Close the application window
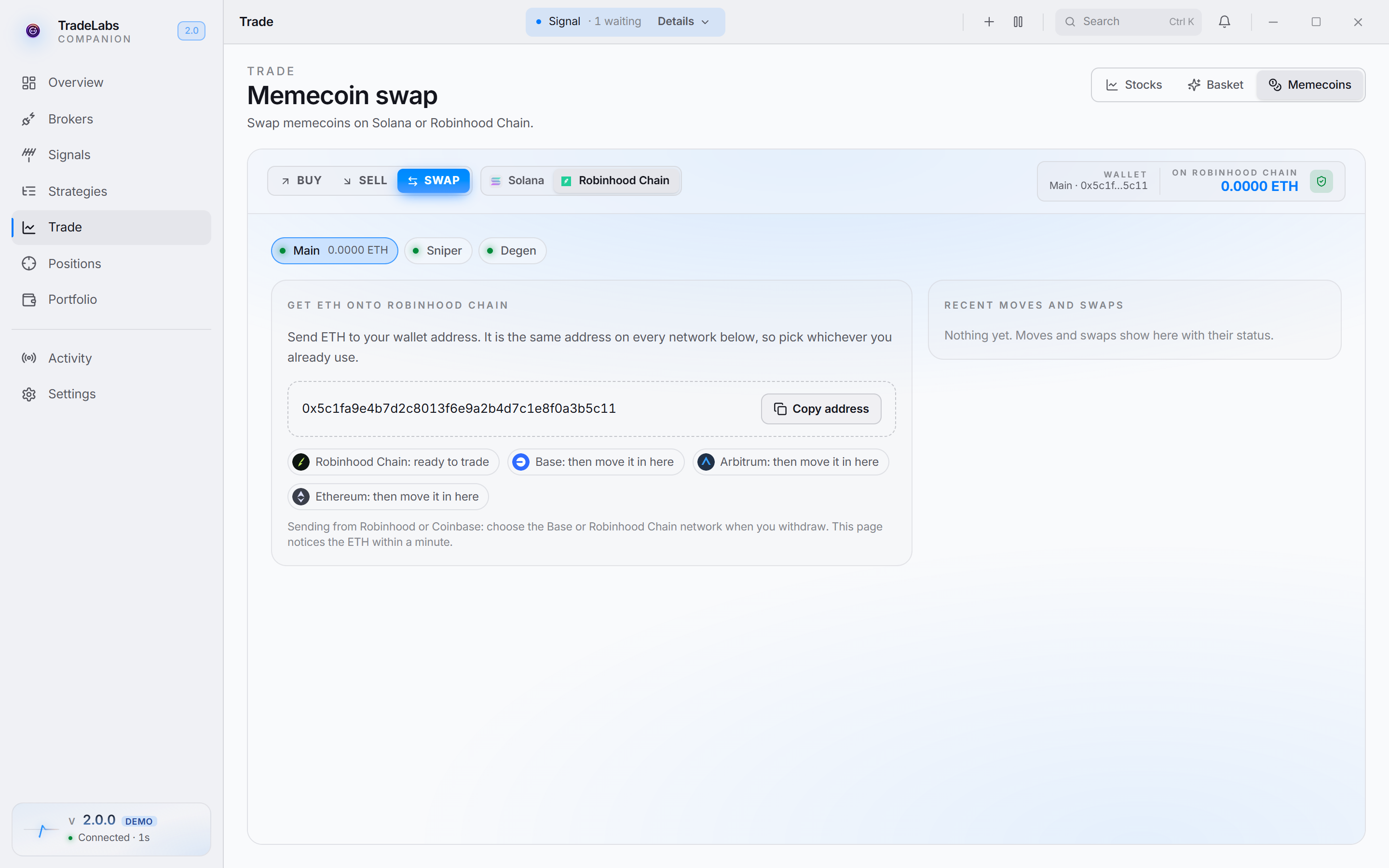The width and height of the screenshot is (1389, 868). tap(1358, 22)
